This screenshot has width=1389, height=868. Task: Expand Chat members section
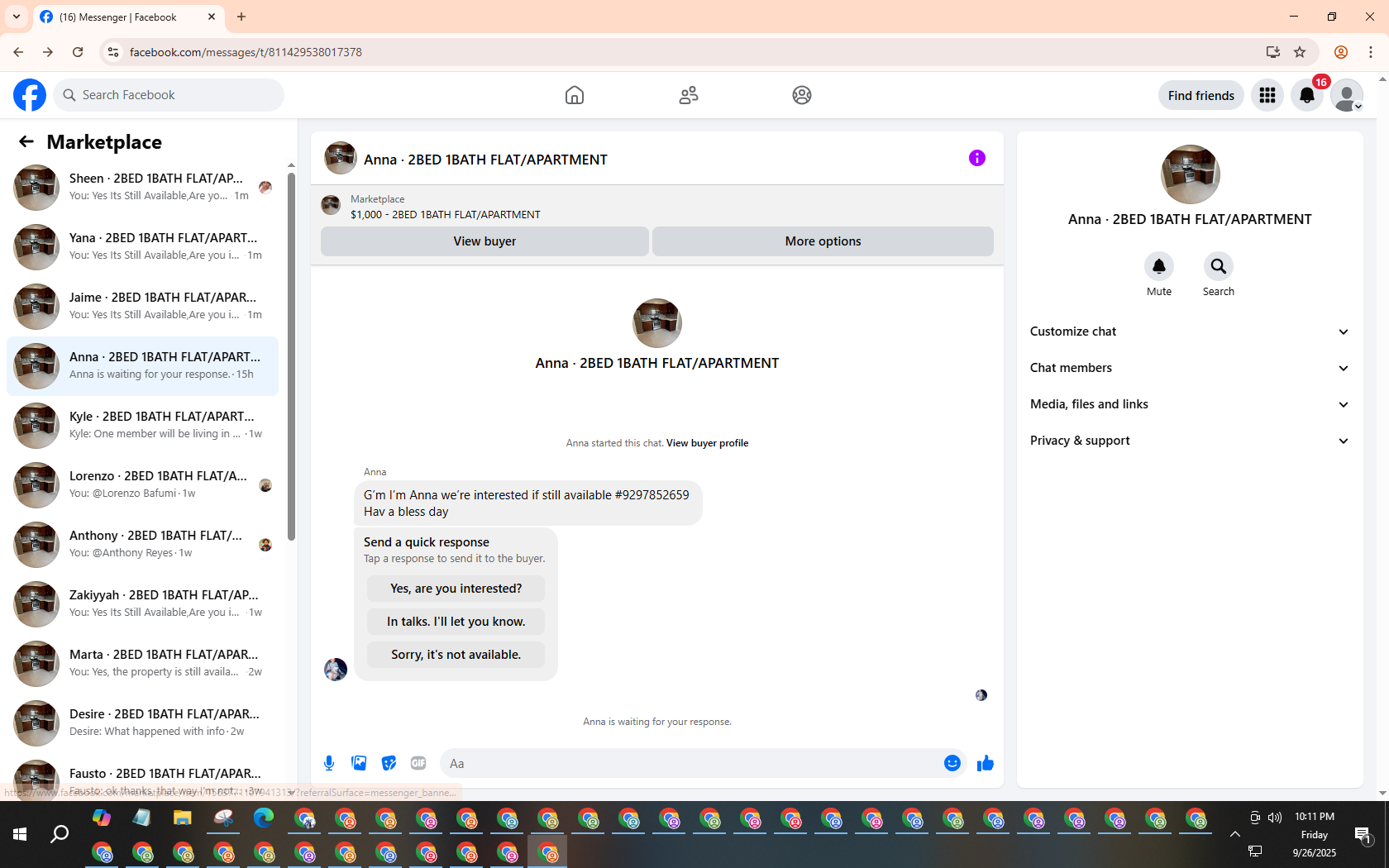tap(1190, 368)
